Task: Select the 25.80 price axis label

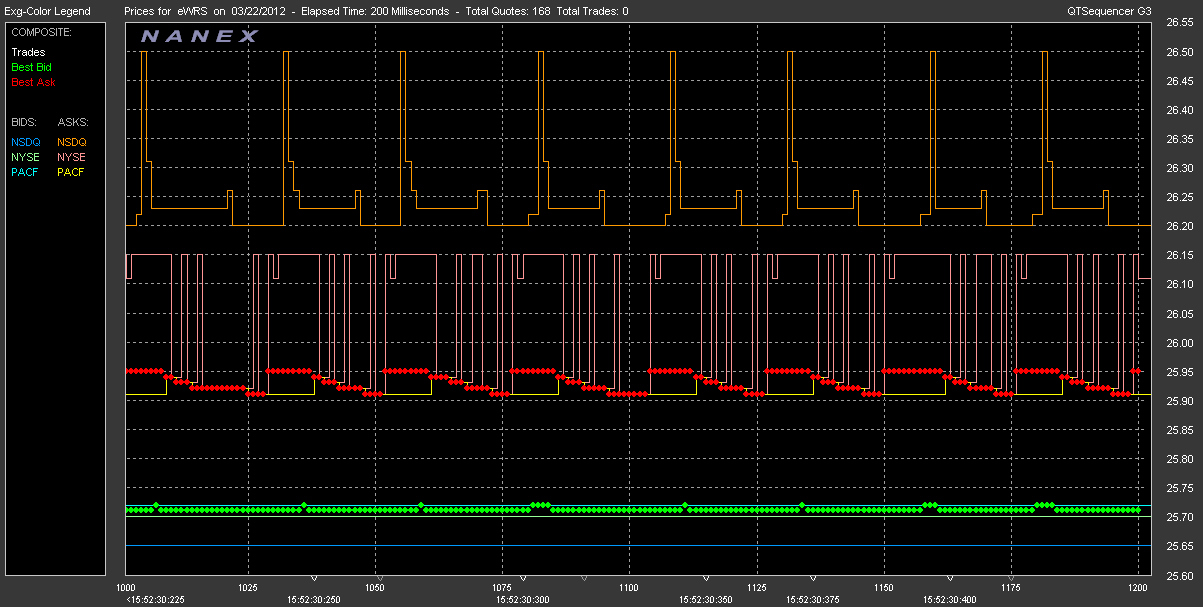Action: tap(1180, 459)
